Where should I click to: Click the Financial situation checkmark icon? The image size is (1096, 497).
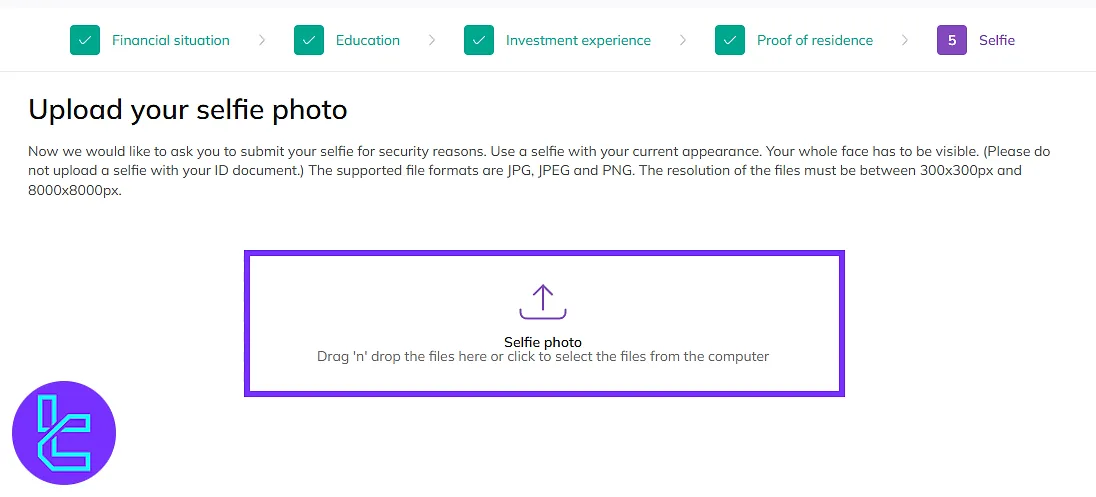(85, 41)
